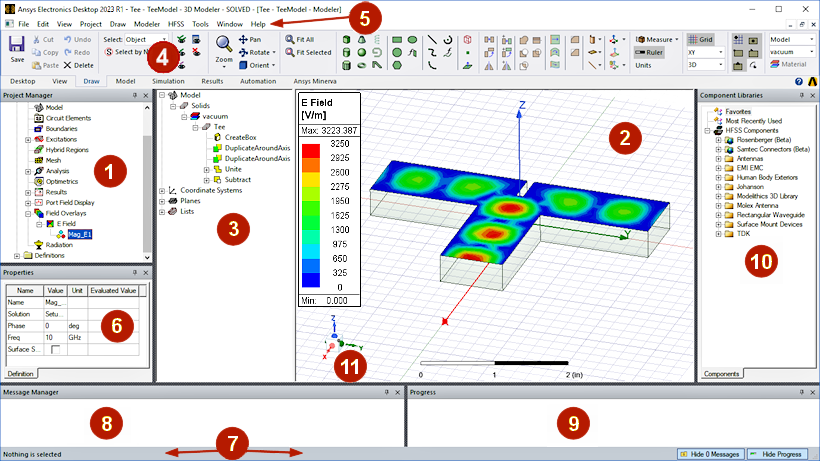Toggle snap to grid mode
Viewport: 820px width, 461px height.
tap(738, 40)
